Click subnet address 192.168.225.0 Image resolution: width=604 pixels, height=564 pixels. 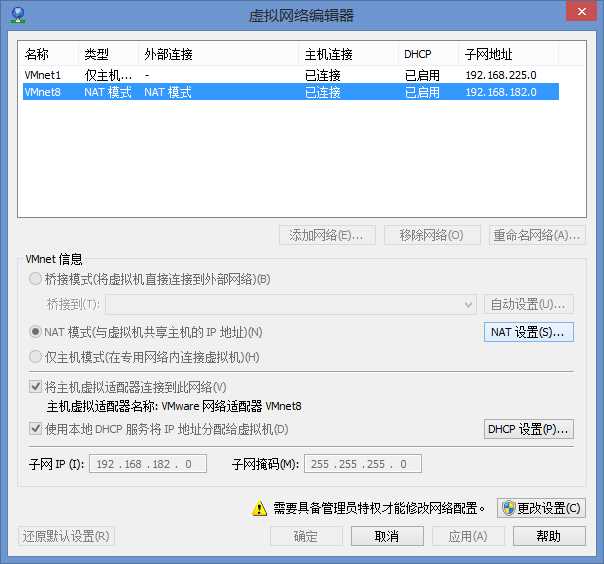click(501, 75)
